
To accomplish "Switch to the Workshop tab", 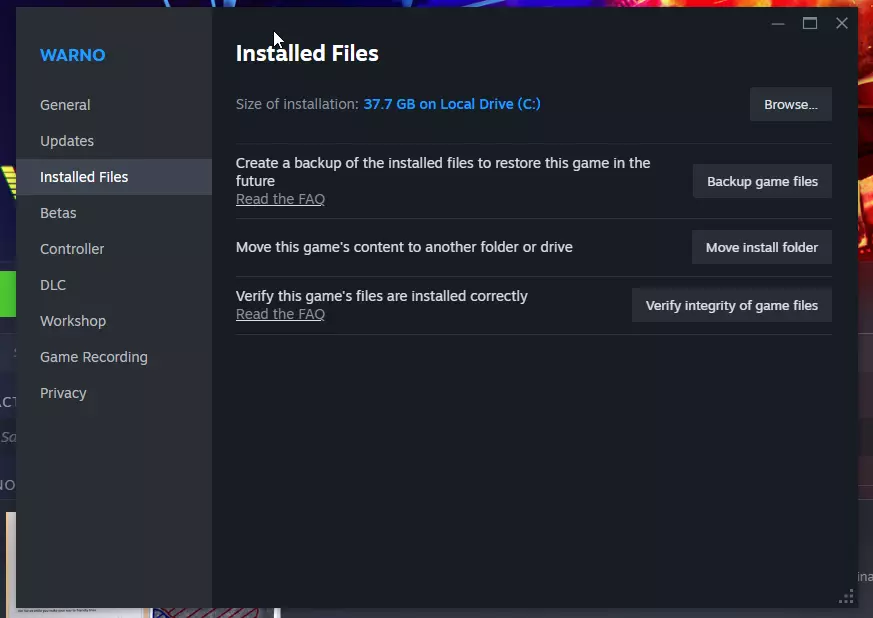I will [73, 321].
